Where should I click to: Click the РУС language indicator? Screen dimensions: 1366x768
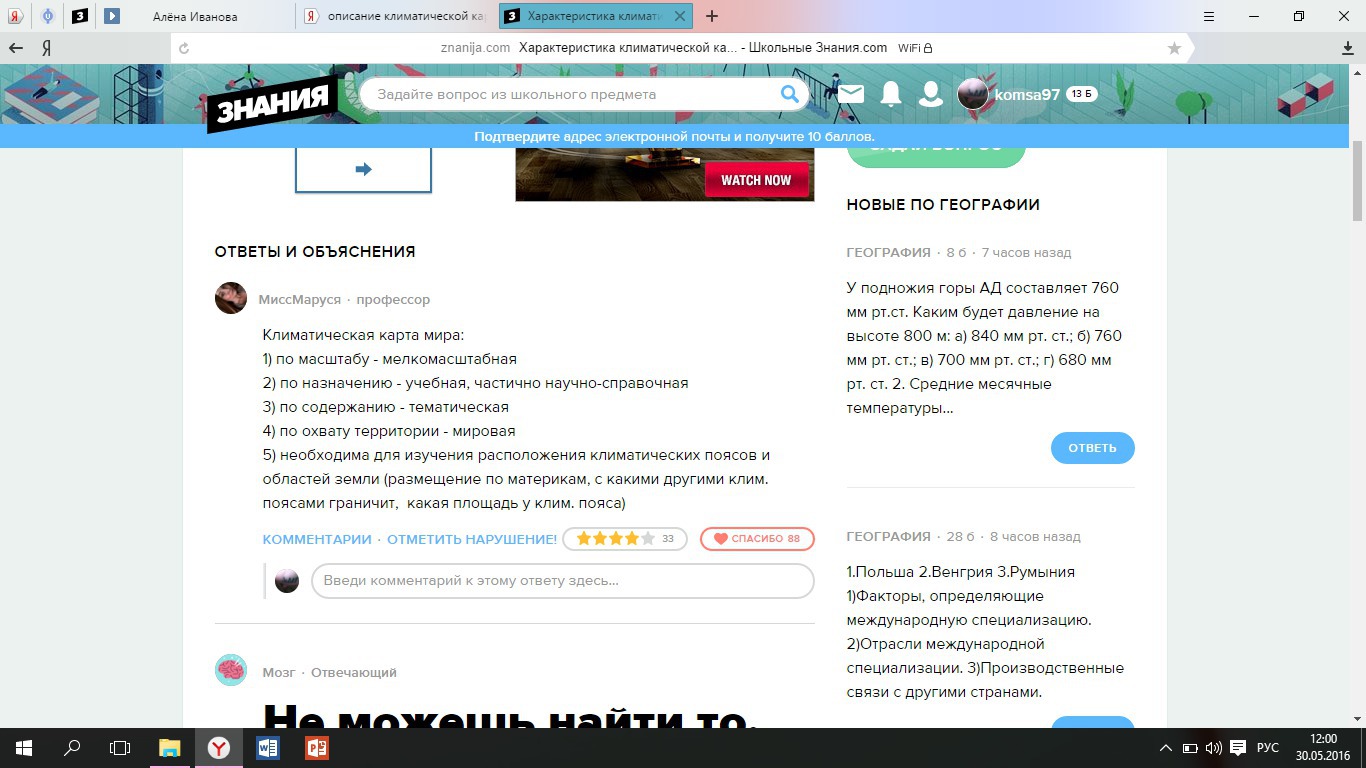pyautogui.click(x=1268, y=748)
